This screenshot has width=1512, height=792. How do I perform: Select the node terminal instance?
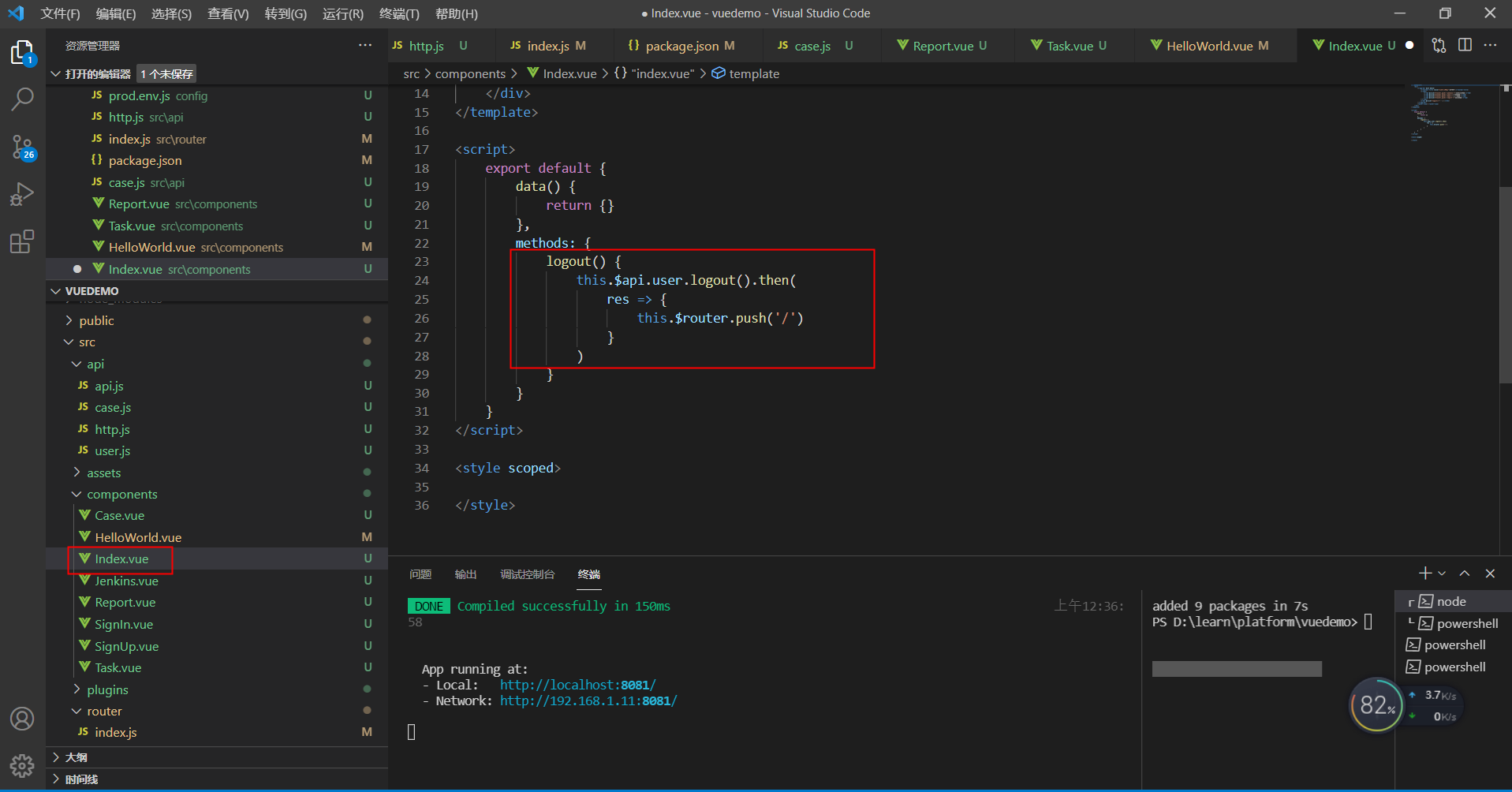pyautogui.click(x=1453, y=601)
